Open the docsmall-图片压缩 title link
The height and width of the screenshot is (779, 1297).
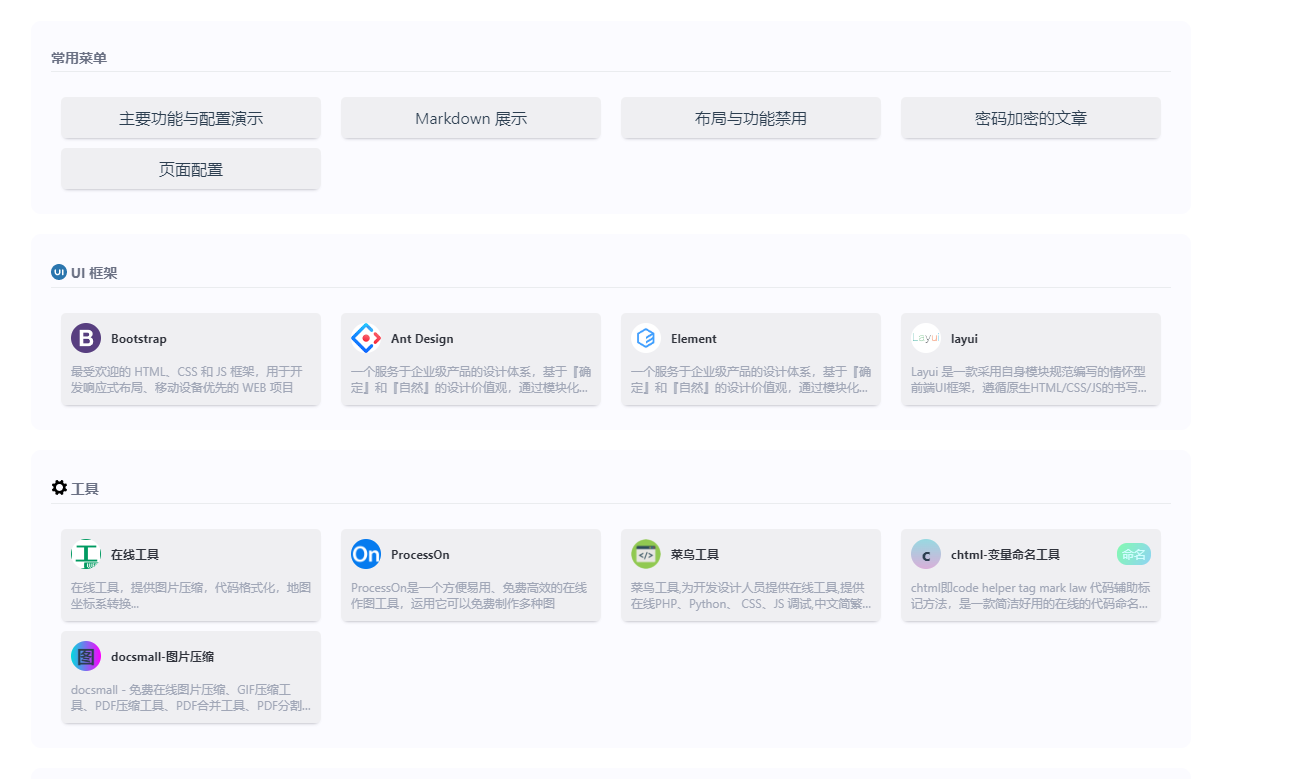point(162,657)
